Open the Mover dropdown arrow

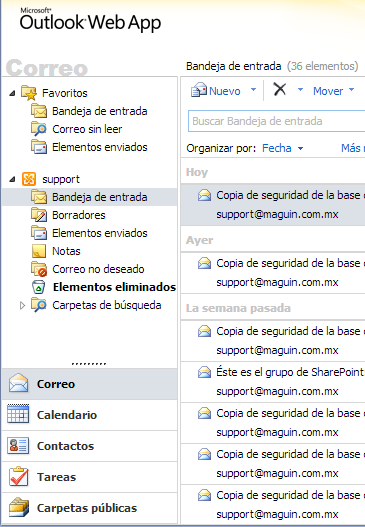pyautogui.click(x=352, y=90)
